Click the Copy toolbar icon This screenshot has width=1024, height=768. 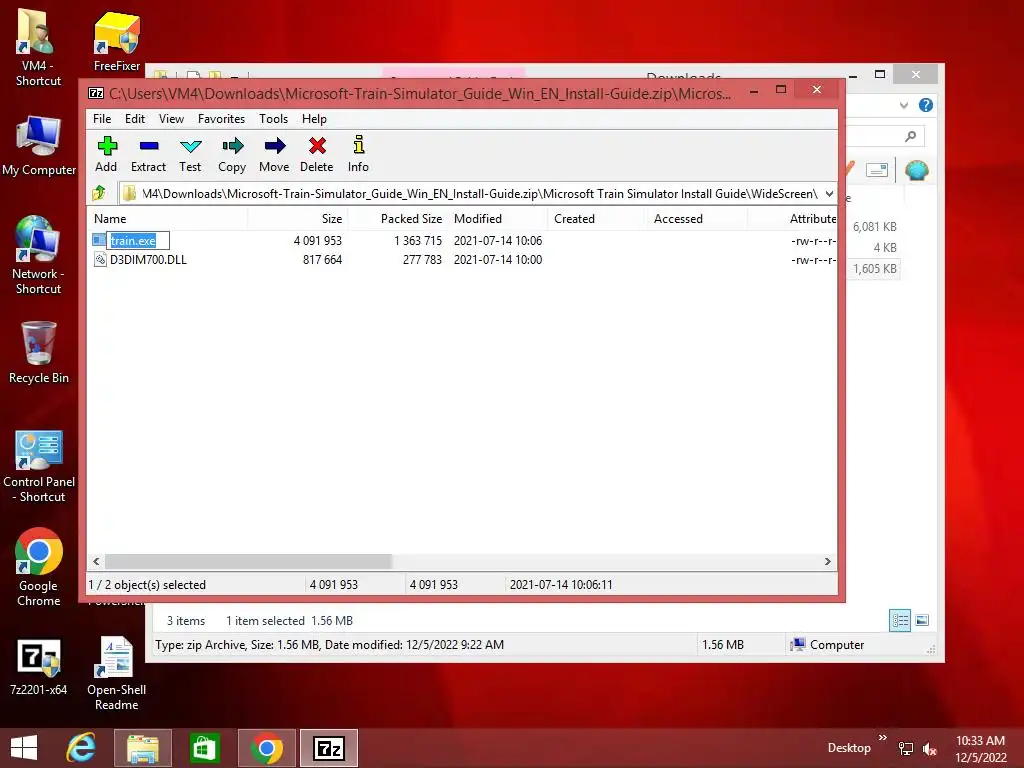(x=232, y=146)
